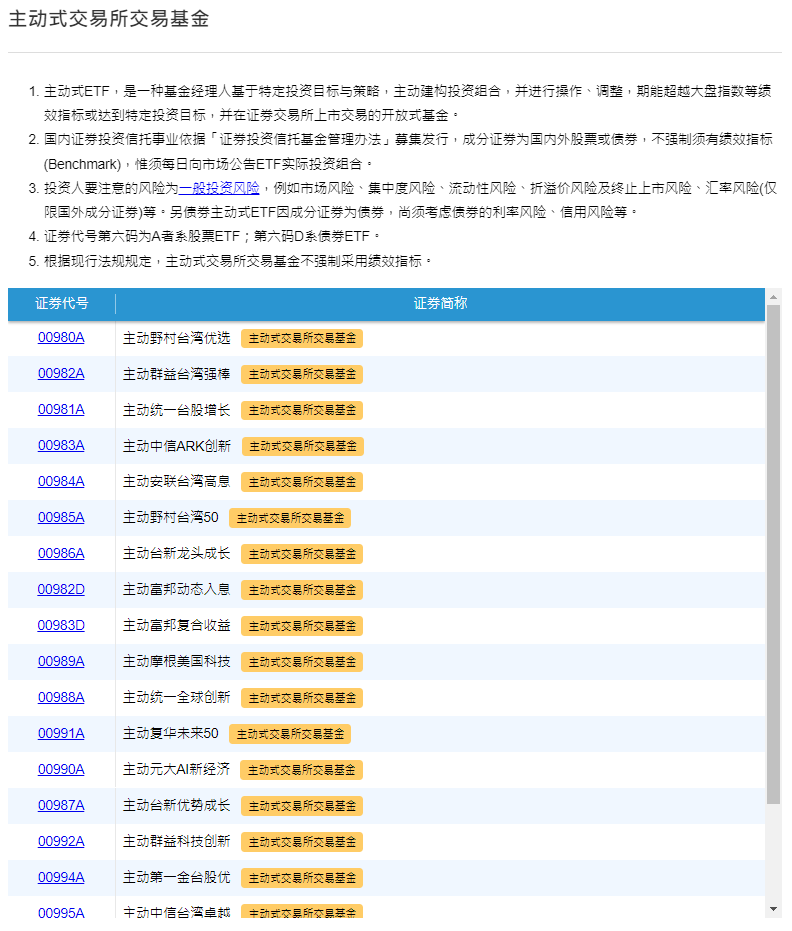Open security code 00980A link
The height and width of the screenshot is (931, 792).
(x=61, y=338)
